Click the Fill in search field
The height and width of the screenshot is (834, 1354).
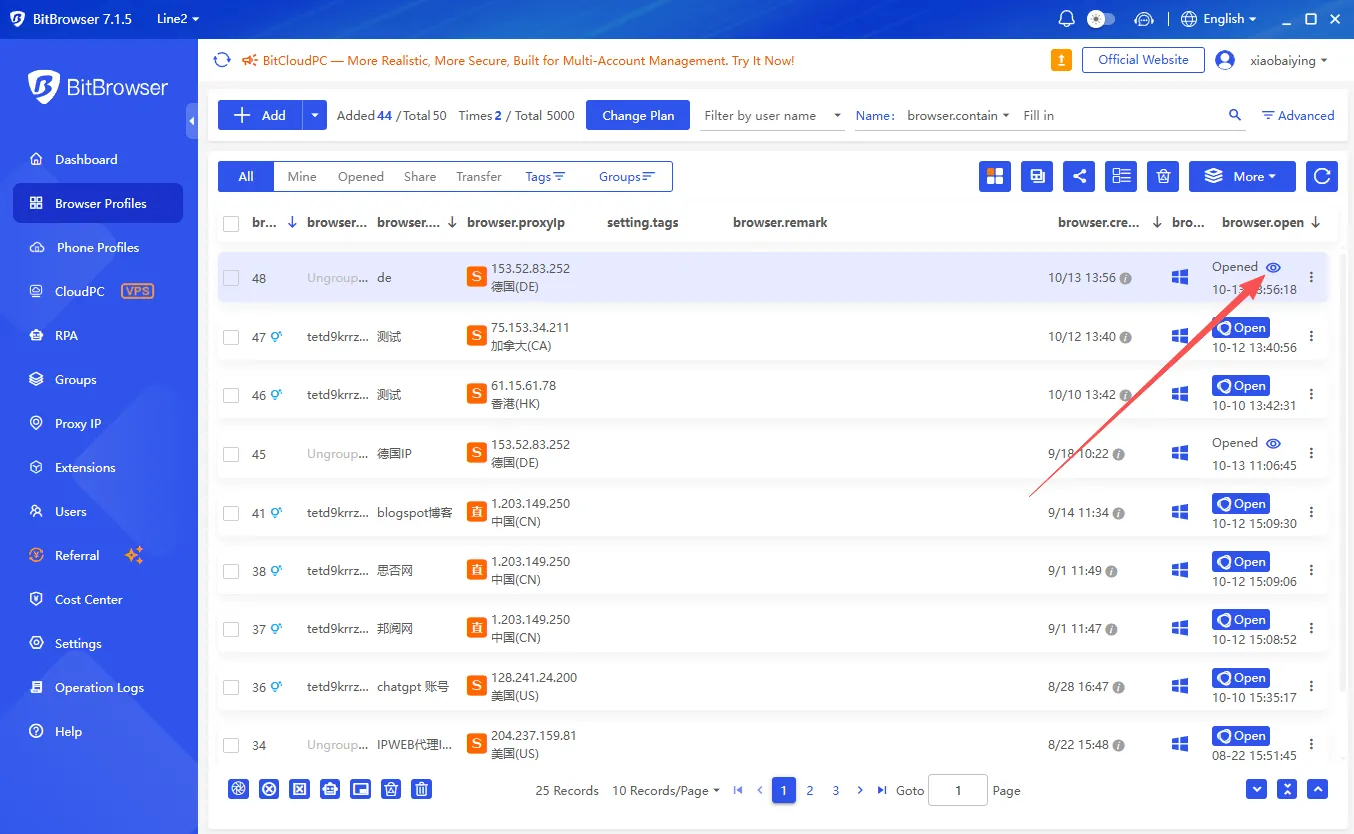pyautogui.click(x=1120, y=115)
